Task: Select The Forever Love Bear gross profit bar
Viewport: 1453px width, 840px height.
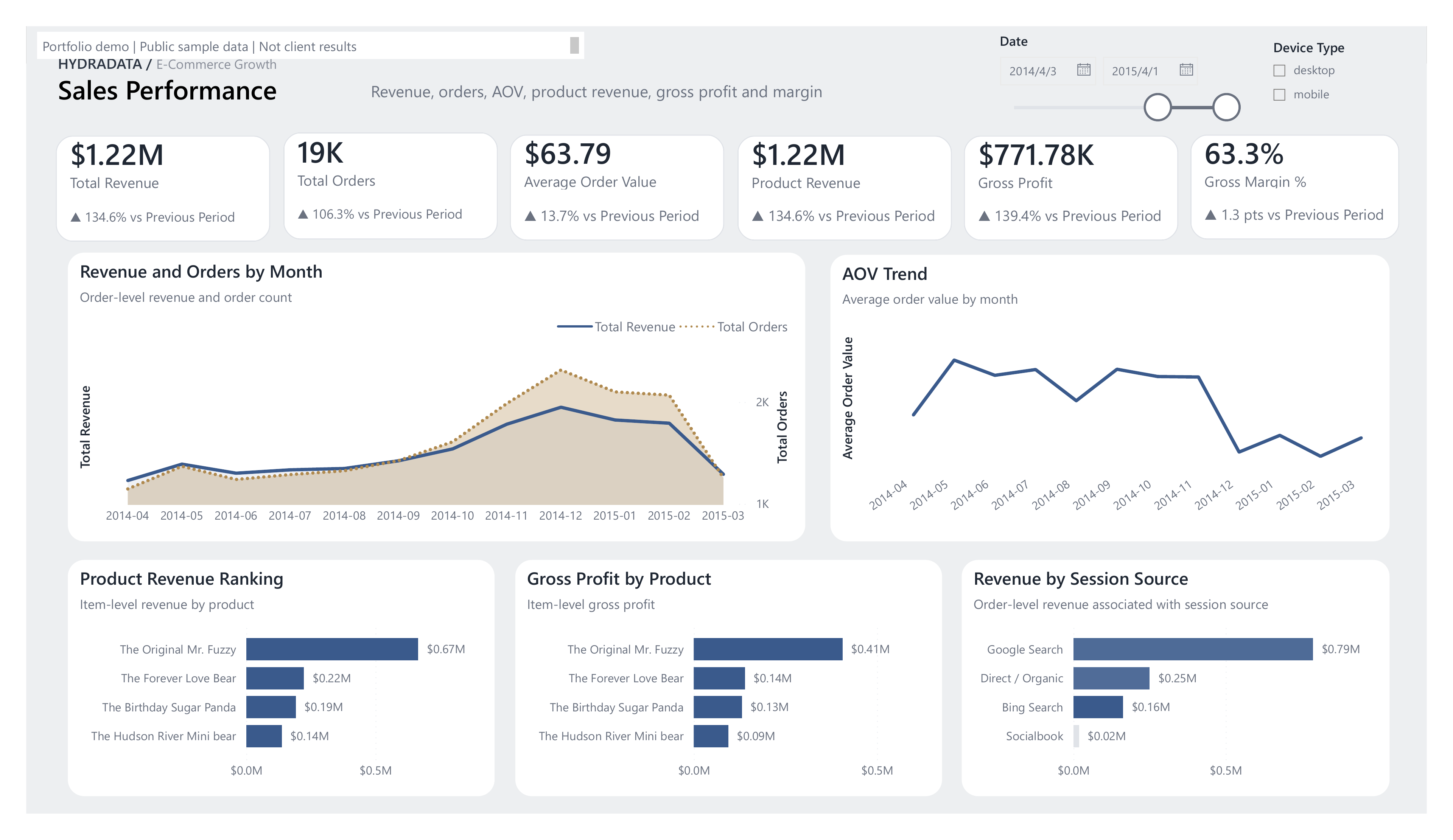Action: pos(719,678)
